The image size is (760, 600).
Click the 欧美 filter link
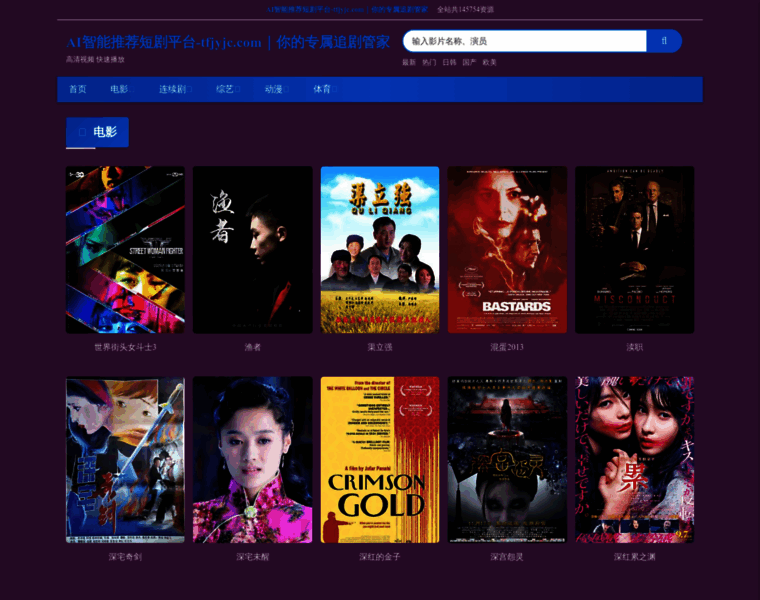[x=490, y=63]
